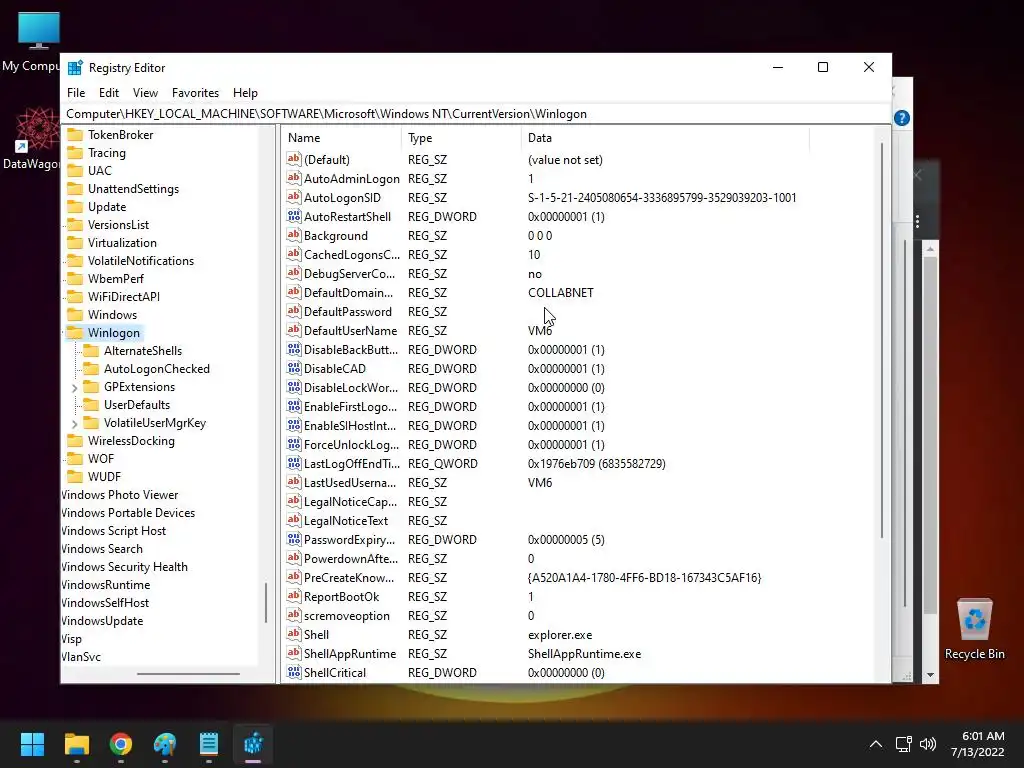Click the values pane vertical scrollbar

pos(882,340)
